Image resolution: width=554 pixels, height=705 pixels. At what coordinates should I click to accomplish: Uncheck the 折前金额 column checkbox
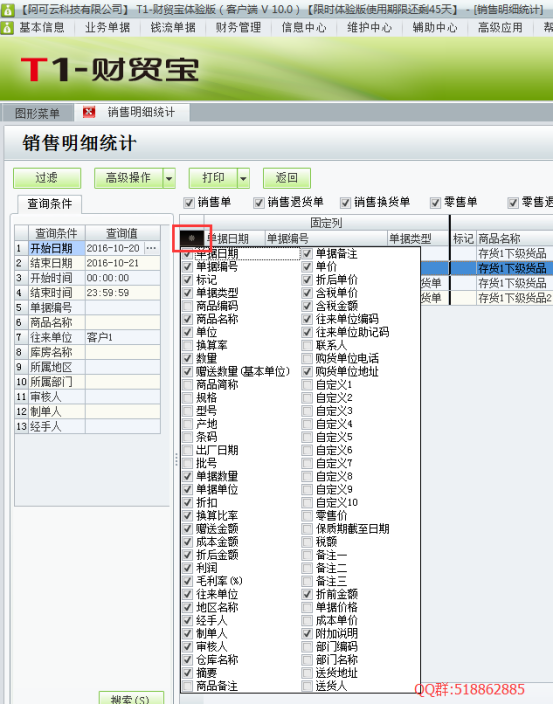pyautogui.click(x=307, y=594)
